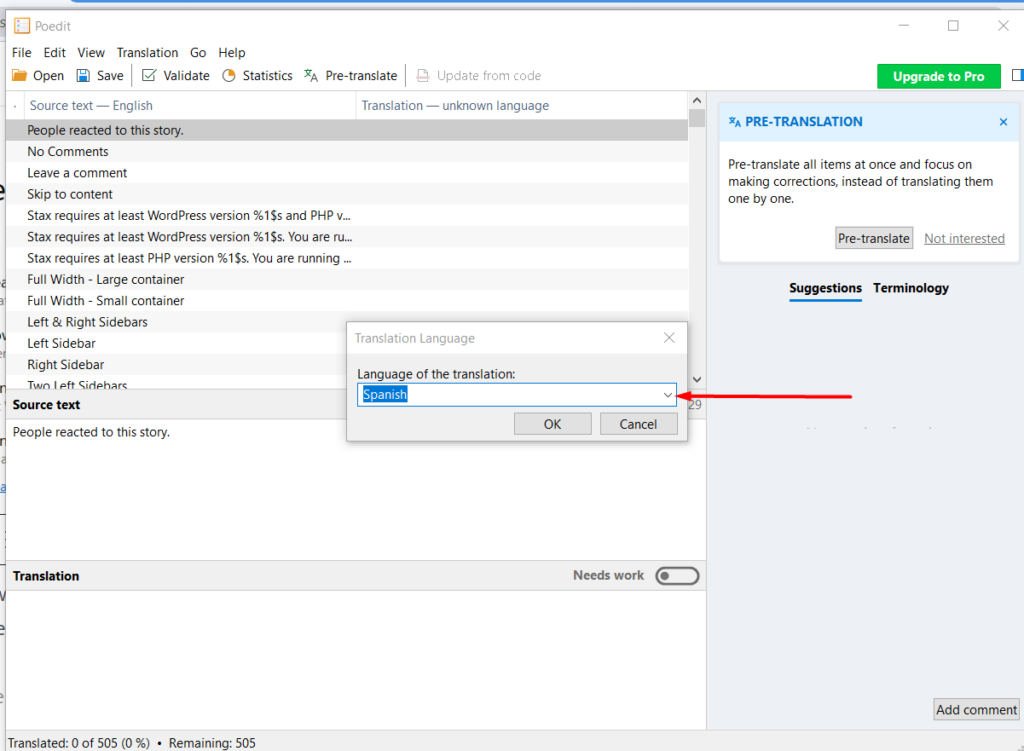Open the Go menu
This screenshot has width=1024, height=751.
[198, 53]
